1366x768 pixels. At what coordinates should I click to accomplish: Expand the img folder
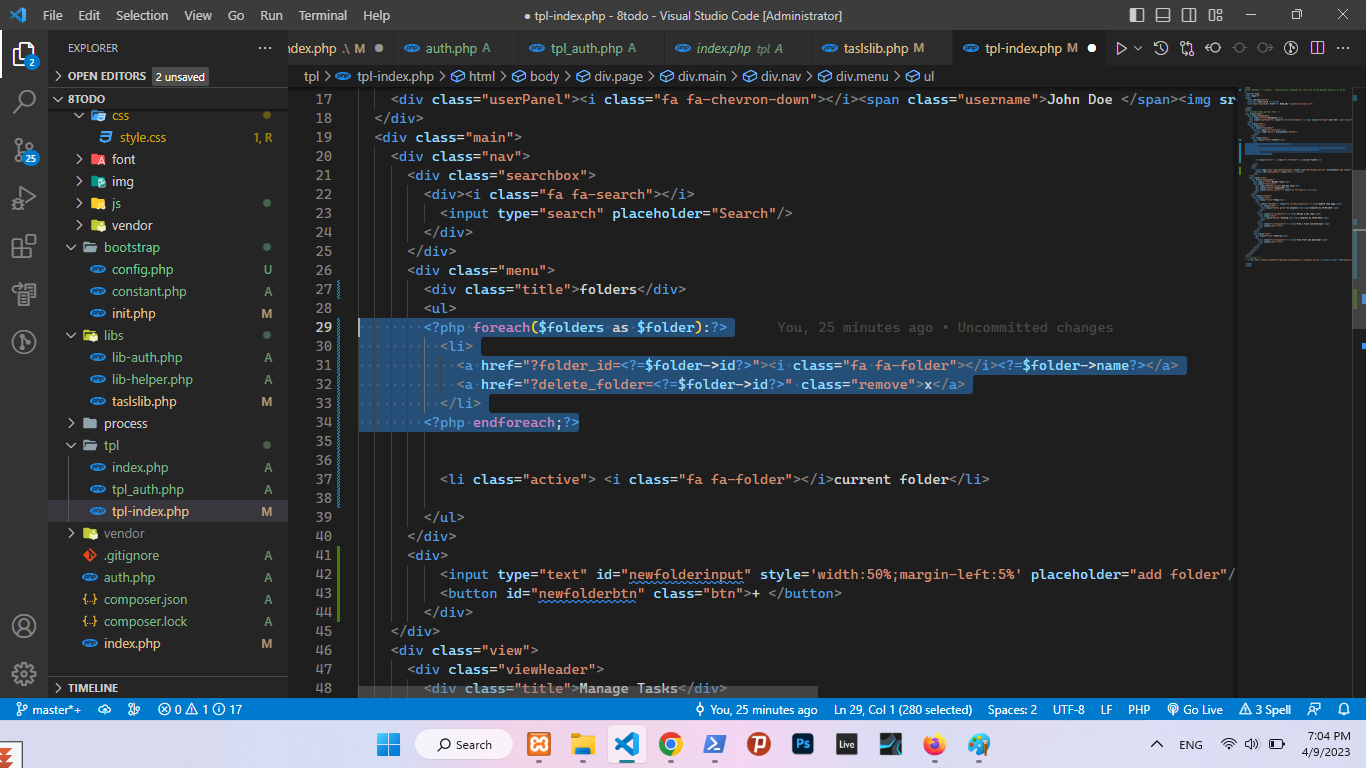[x=168, y=181]
